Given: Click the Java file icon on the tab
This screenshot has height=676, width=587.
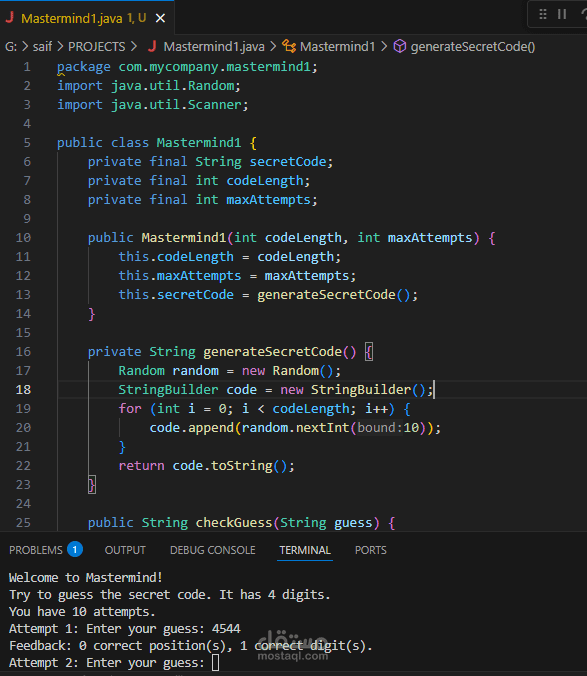Looking at the screenshot, I should (9, 18).
